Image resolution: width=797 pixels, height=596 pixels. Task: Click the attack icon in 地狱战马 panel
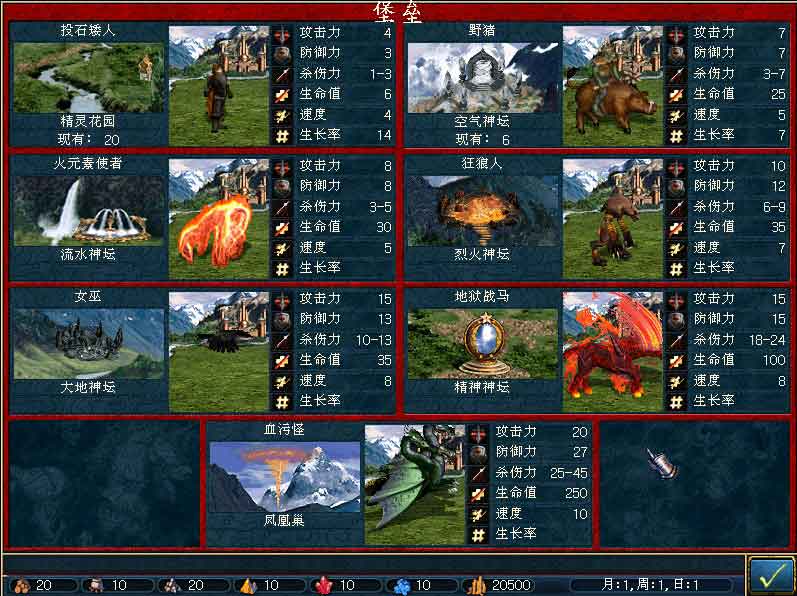coord(676,301)
